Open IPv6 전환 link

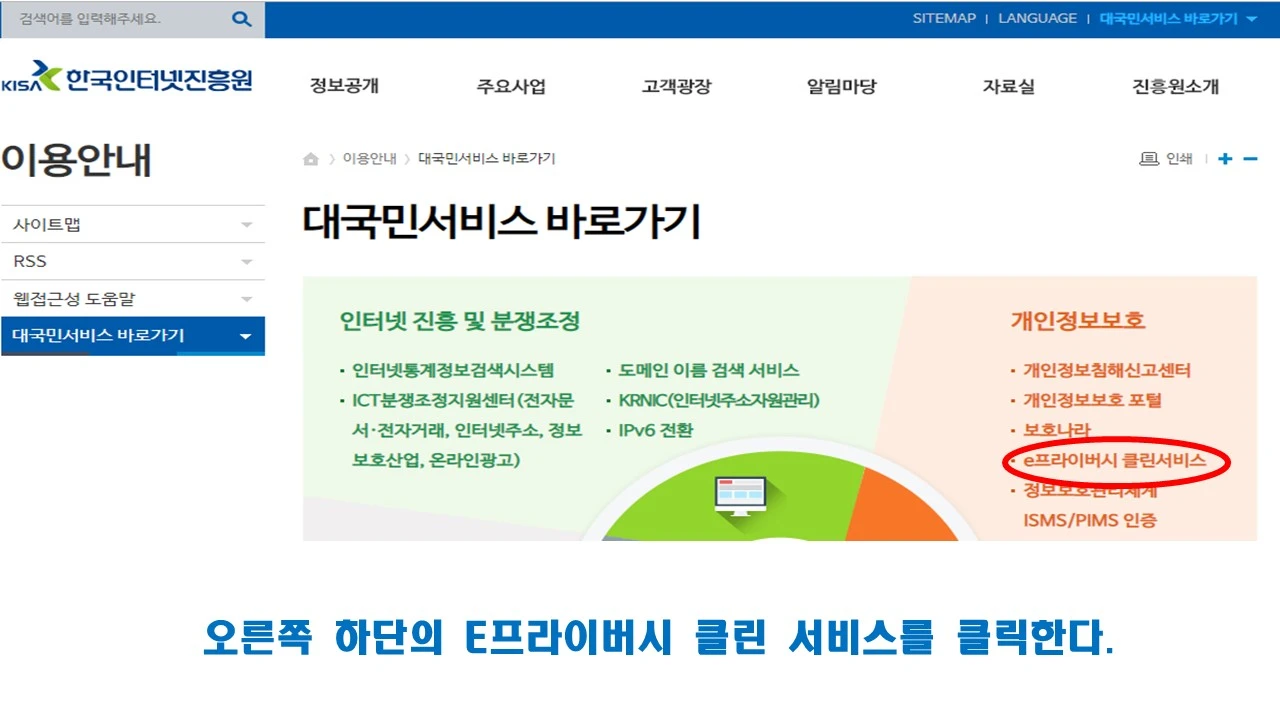coord(655,431)
